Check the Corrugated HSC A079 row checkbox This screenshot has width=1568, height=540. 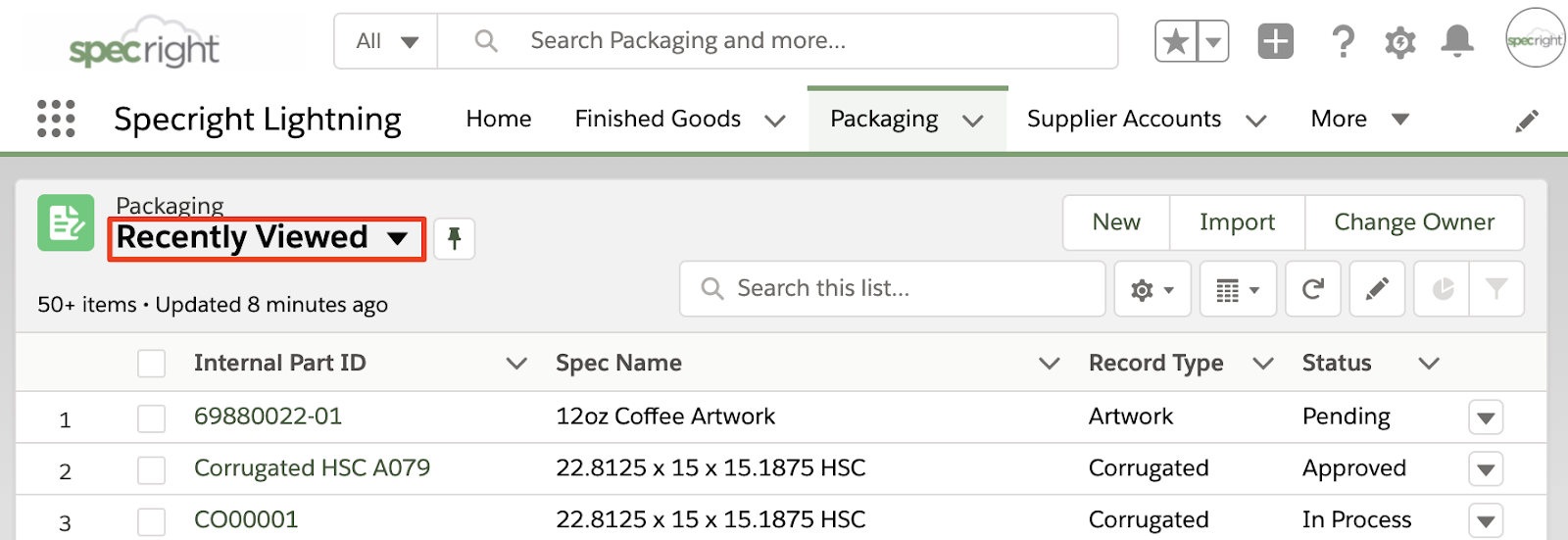click(x=152, y=470)
